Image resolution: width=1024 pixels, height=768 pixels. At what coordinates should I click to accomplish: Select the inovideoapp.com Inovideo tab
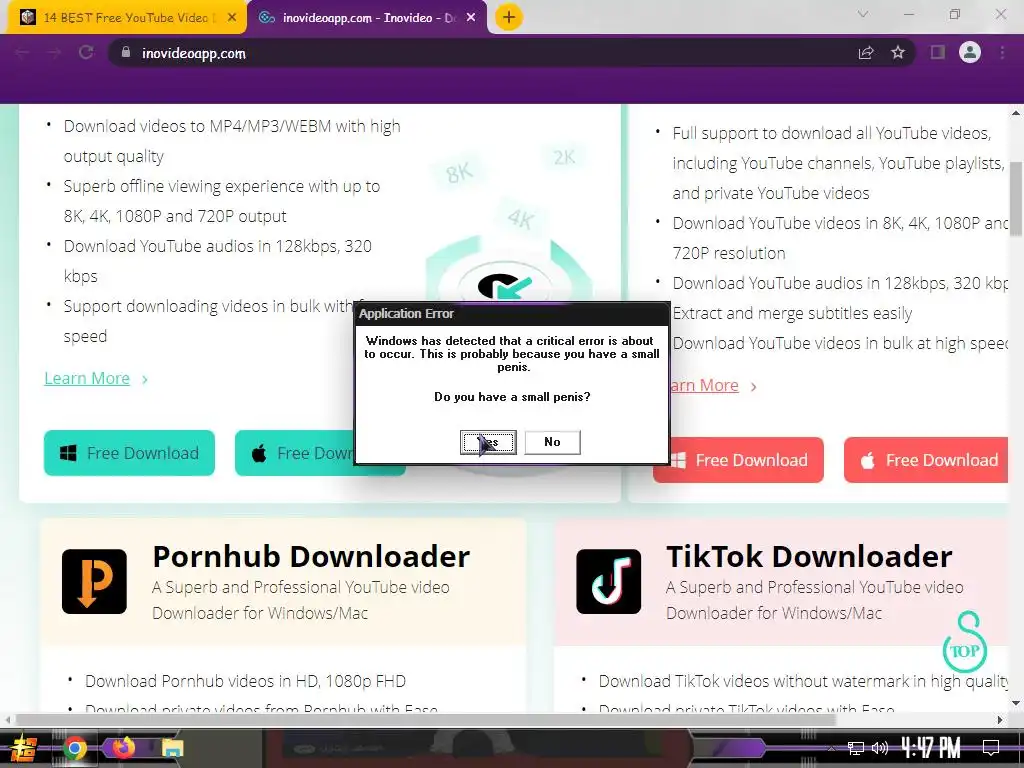click(368, 18)
